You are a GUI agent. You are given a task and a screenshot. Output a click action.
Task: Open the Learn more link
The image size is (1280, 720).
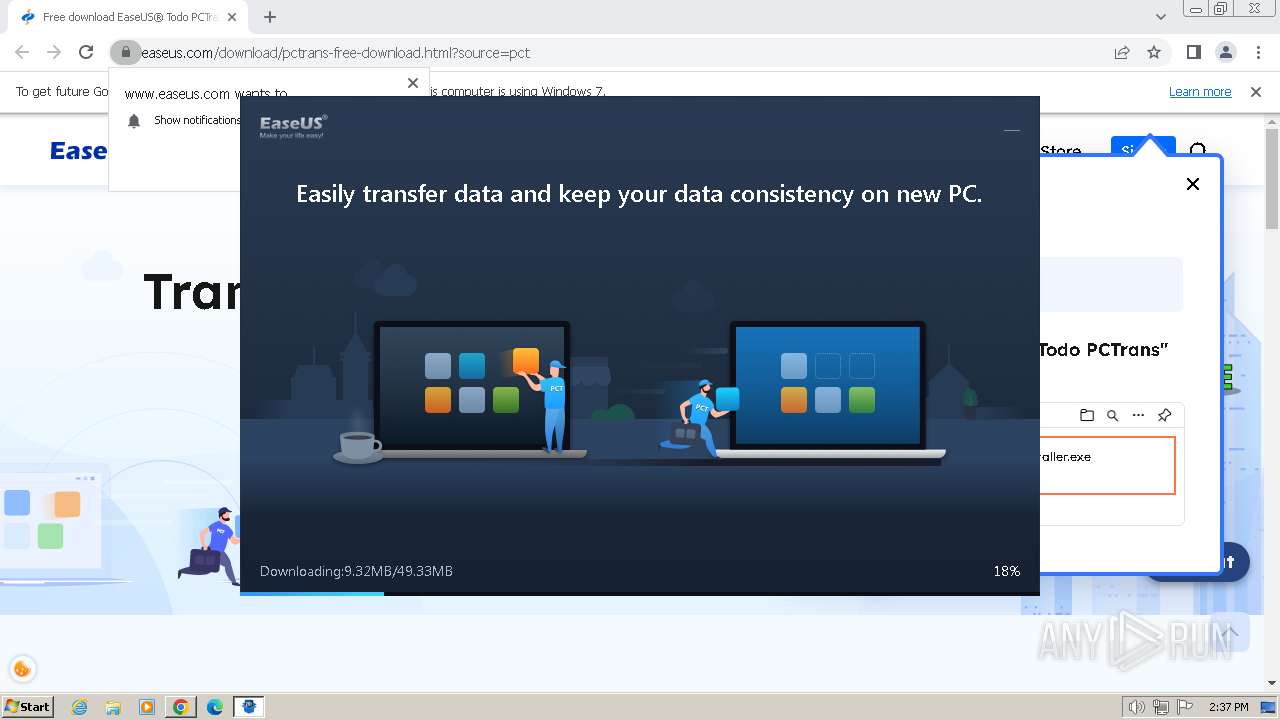(1200, 91)
